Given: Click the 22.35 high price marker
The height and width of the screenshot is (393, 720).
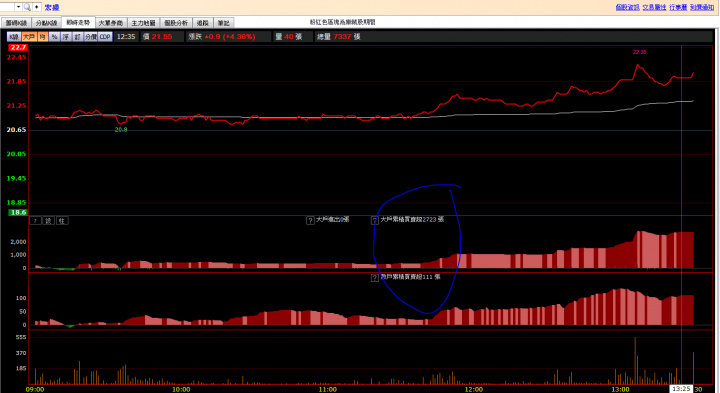Looking at the screenshot, I should (639, 52).
